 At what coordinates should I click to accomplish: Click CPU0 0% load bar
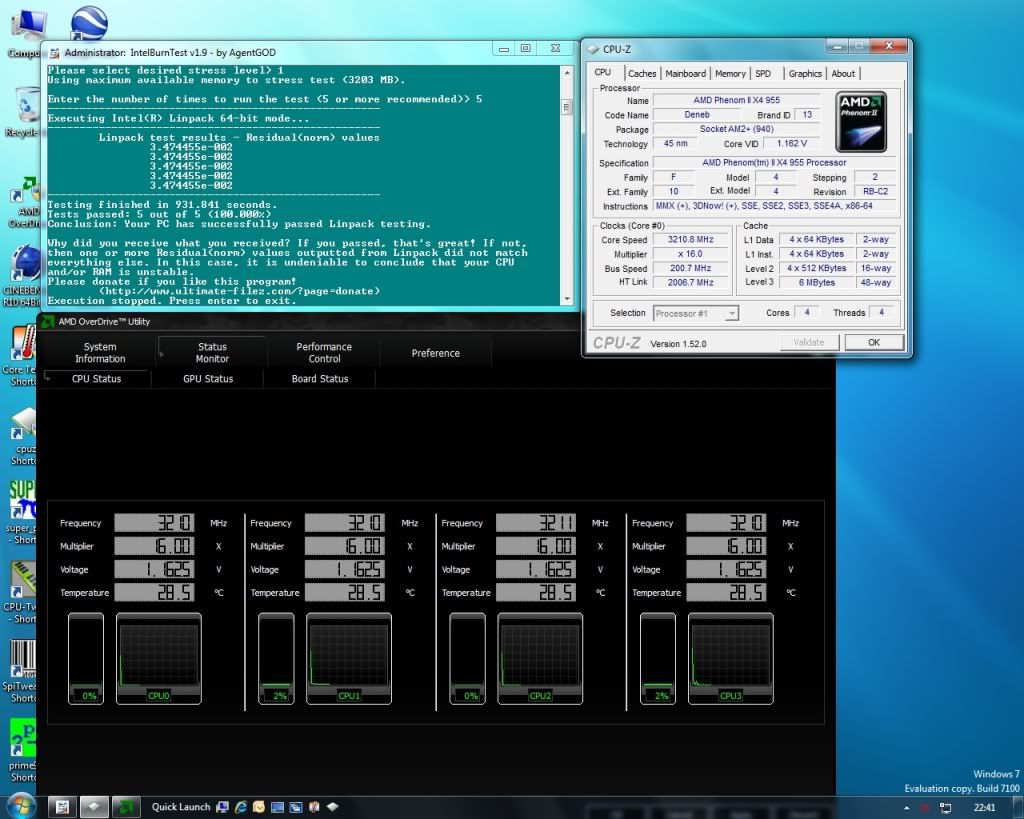86,658
